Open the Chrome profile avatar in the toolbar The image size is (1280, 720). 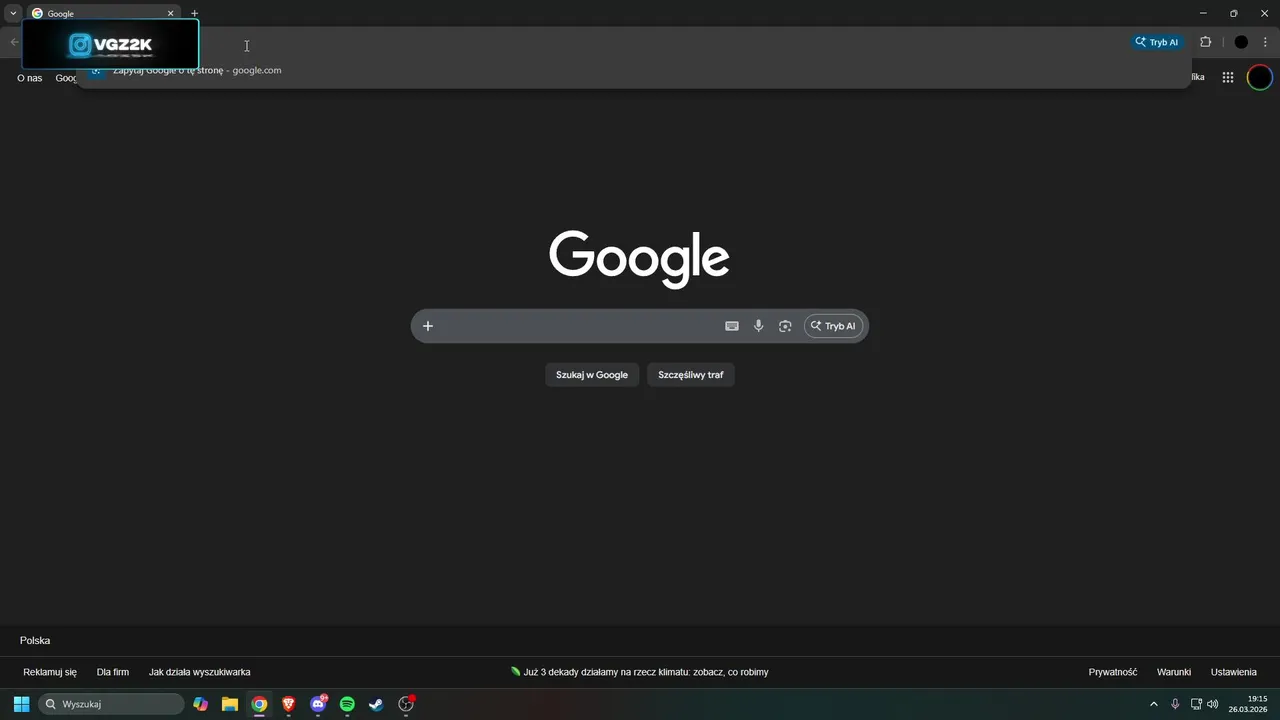[1241, 42]
